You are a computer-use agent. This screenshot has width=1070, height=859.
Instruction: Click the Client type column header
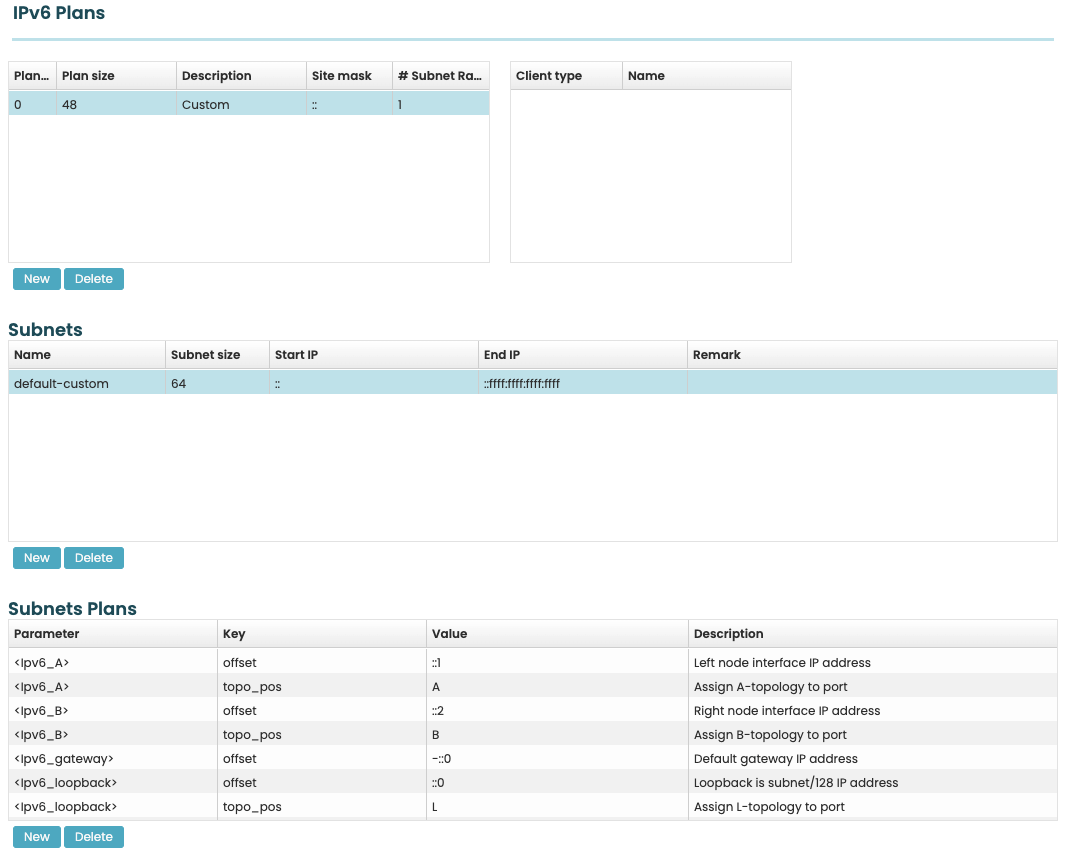point(566,76)
